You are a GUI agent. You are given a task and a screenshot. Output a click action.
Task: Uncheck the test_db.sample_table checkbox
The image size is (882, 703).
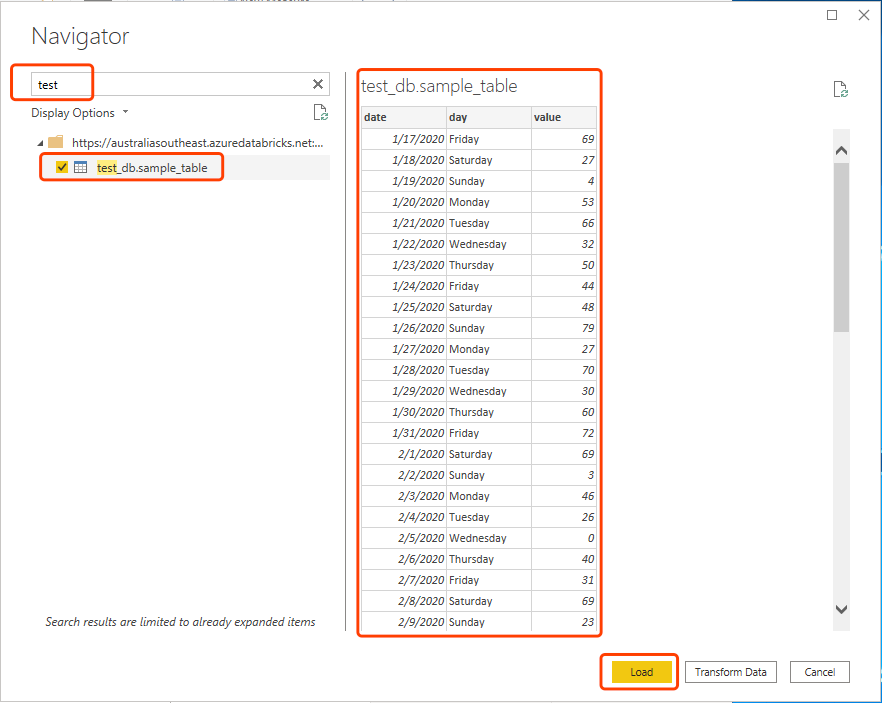[61, 167]
